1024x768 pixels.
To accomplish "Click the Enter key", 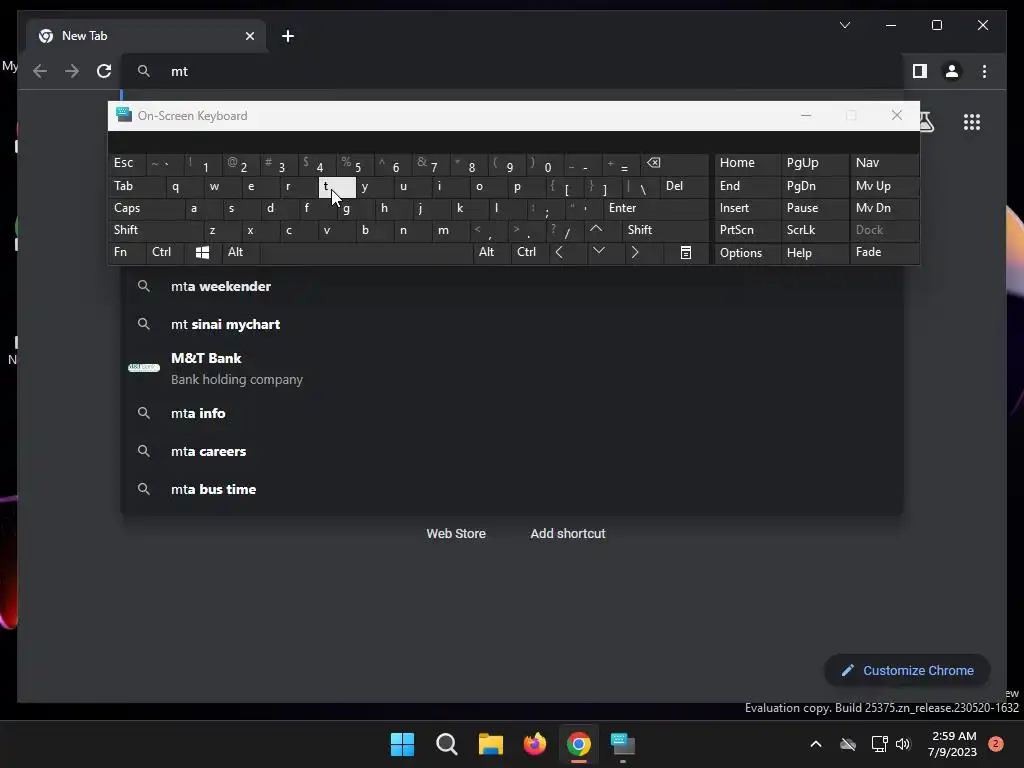I will tap(656, 208).
